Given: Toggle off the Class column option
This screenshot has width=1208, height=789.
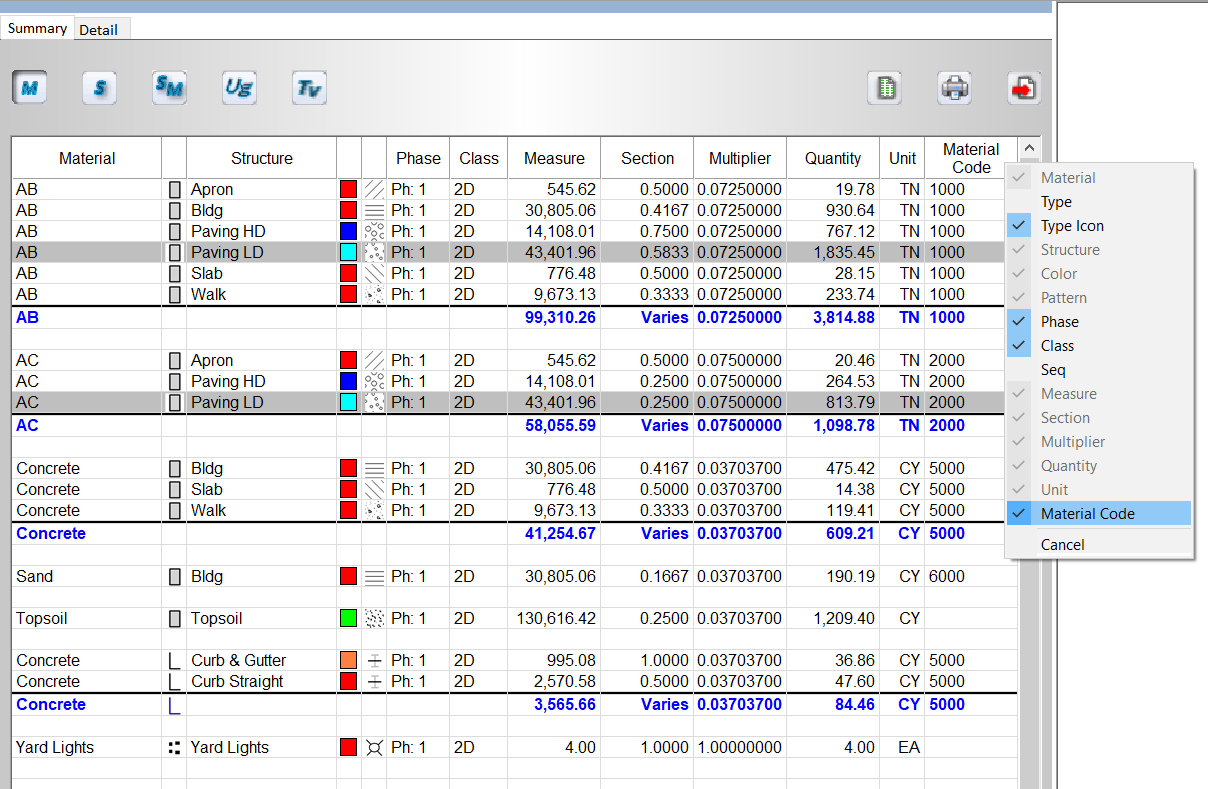Looking at the screenshot, I should [x=1057, y=346].
